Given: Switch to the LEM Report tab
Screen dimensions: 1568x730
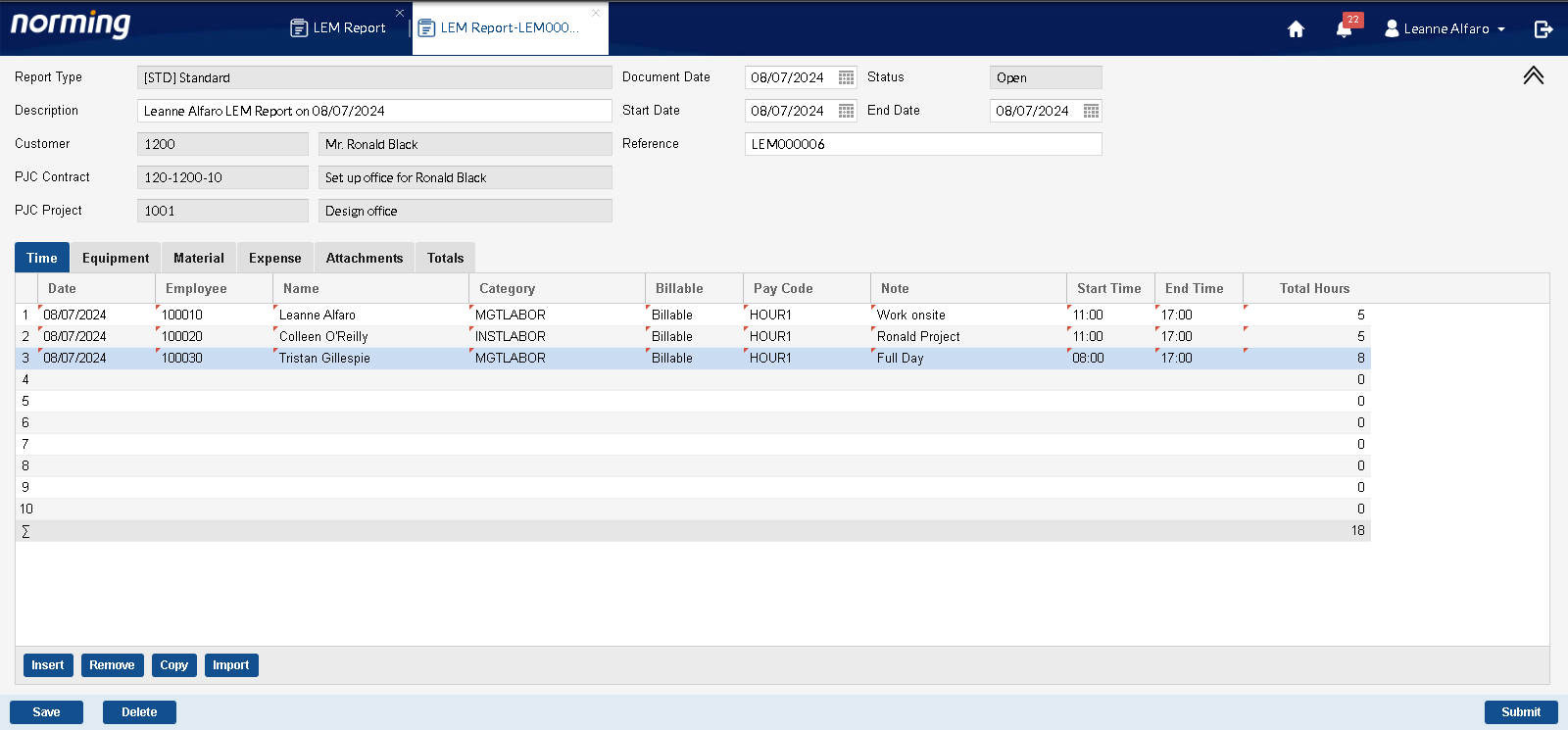Looking at the screenshot, I should 338,27.
